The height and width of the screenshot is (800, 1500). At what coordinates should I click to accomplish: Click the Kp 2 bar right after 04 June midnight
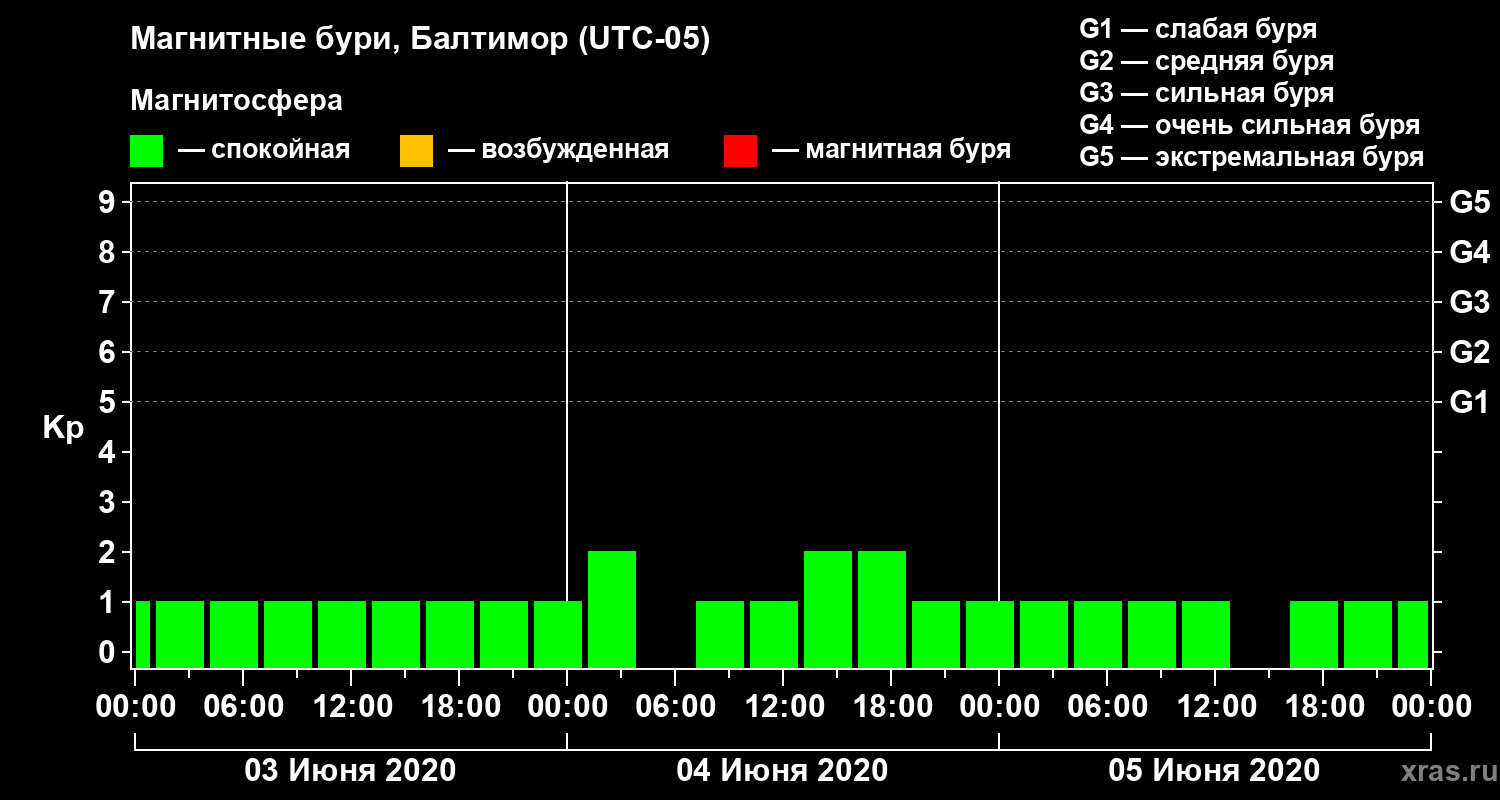[612, 609]
